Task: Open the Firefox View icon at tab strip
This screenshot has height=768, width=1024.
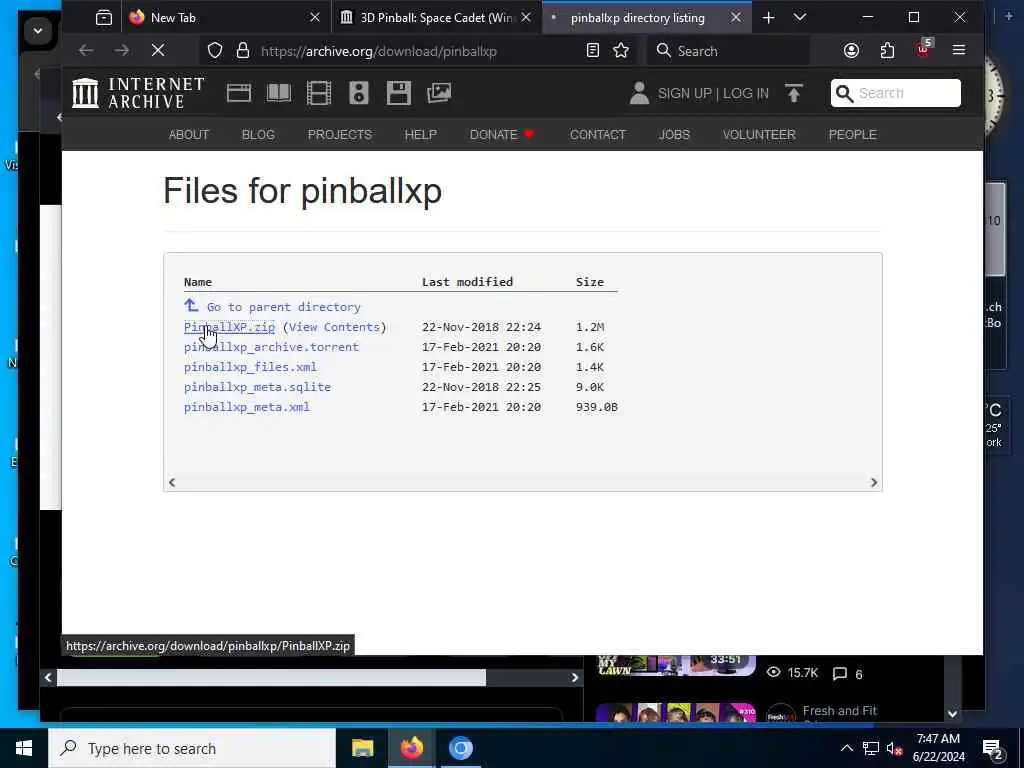Action: click(104, 18)
